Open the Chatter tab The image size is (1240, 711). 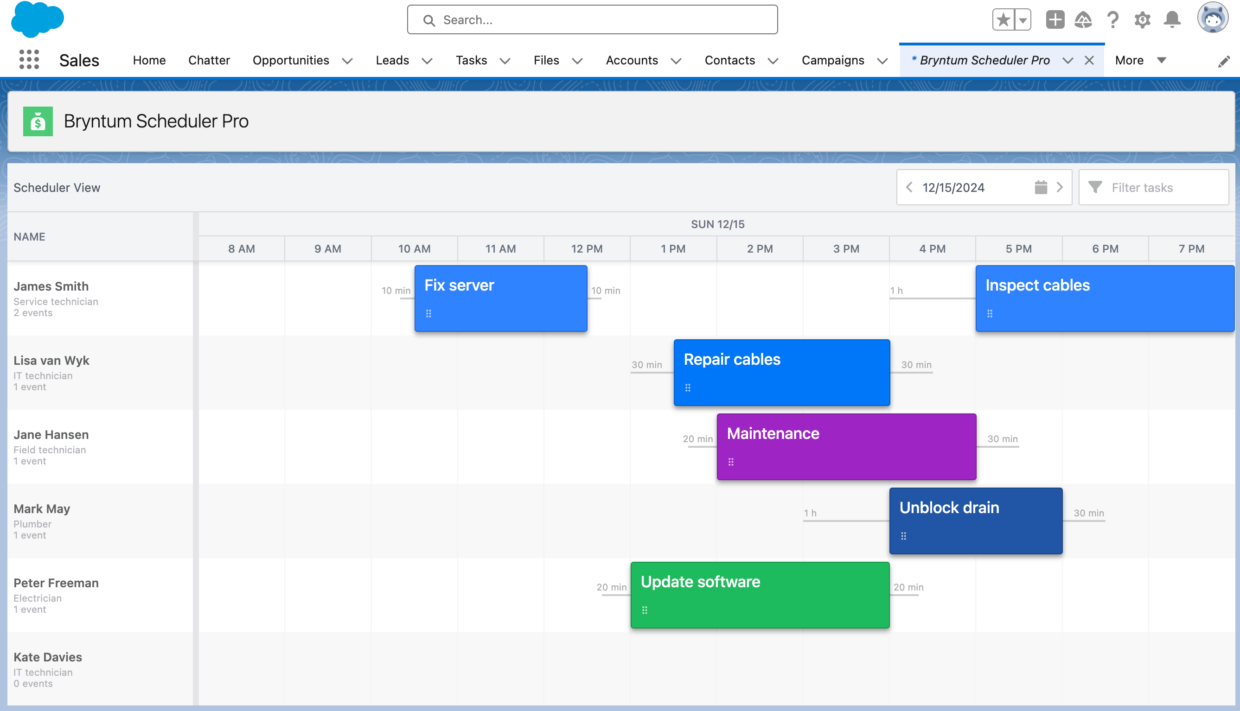click(x=209, y=60)
